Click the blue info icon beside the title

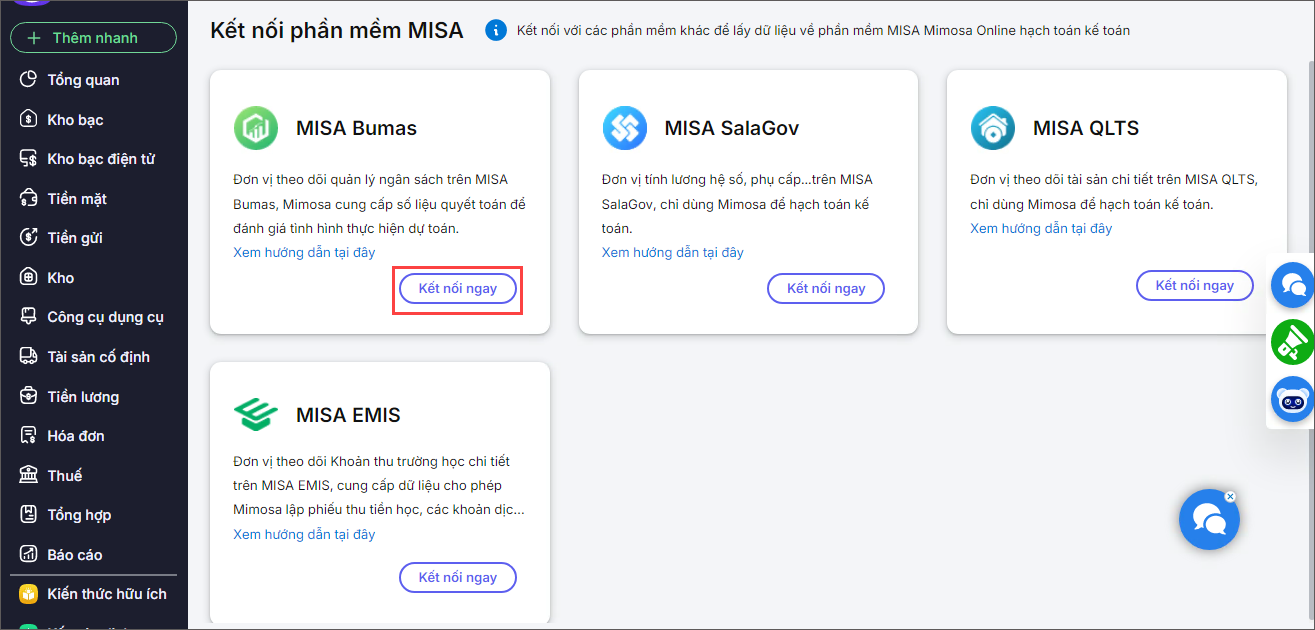click(495, 30)
